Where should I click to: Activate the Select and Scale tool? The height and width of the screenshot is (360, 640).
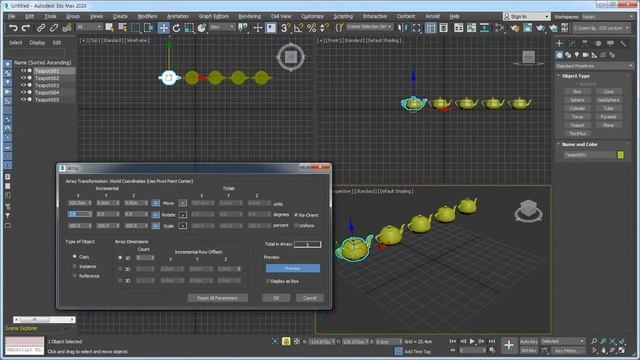pos(189,28)
